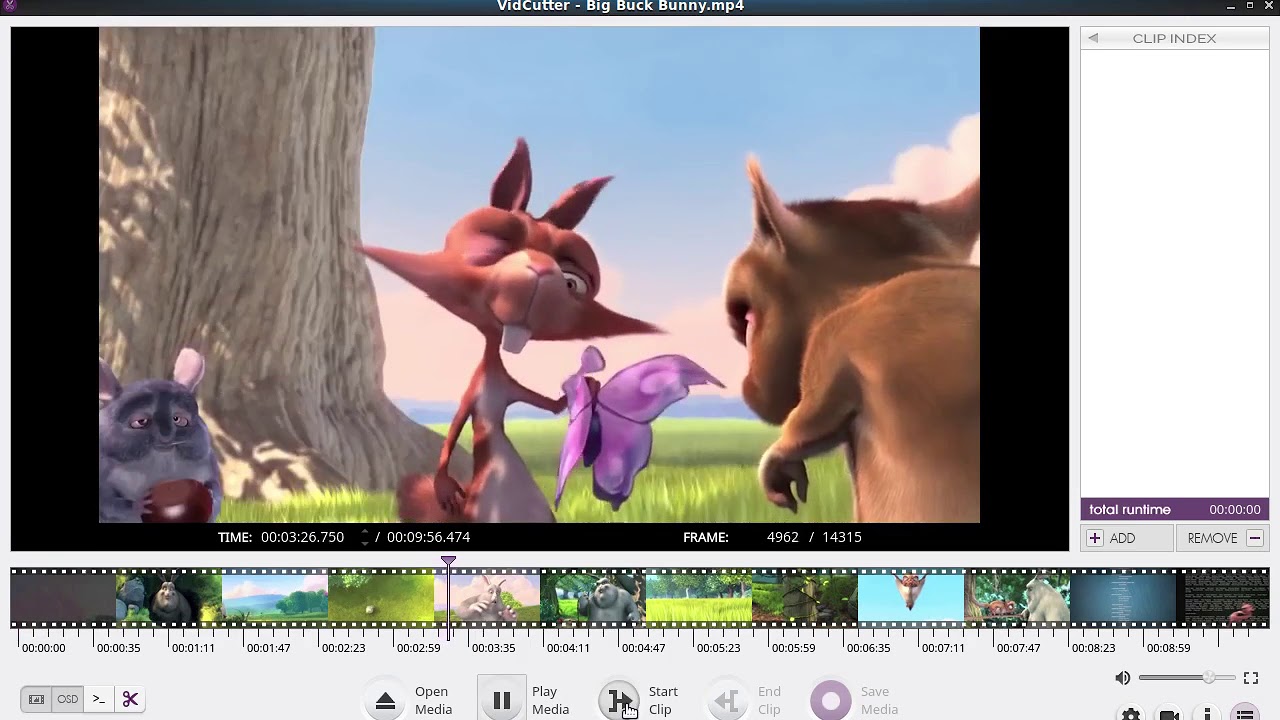
Task: Pause playback using the Play Media button
Action: pos(502,700)
